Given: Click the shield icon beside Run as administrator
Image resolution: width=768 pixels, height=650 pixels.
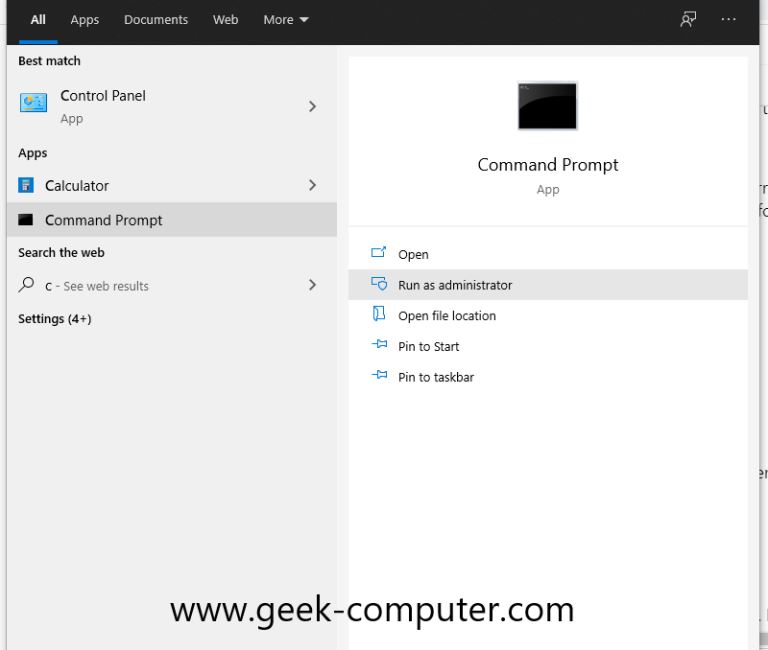Looking at the screenshot, I should click(379, 284).
